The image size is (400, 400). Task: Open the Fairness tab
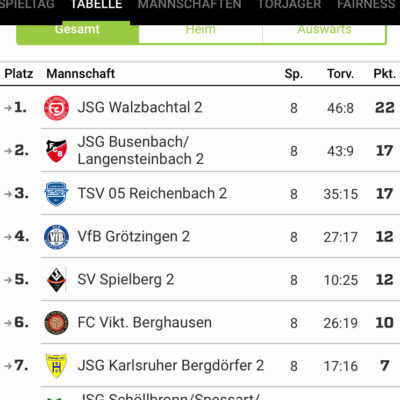(x=366, y=5)
